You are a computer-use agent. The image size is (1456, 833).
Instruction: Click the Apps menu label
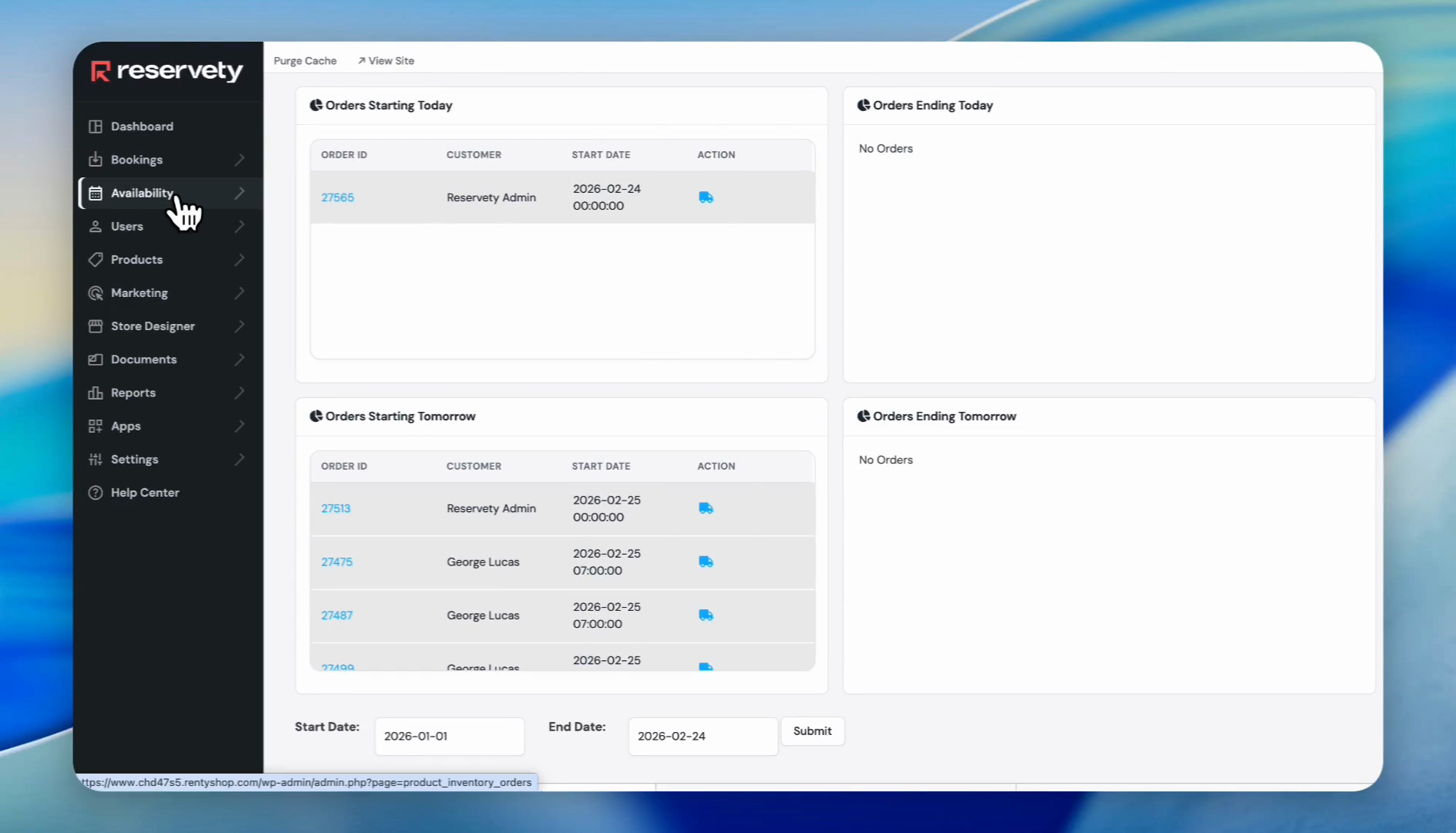pyautogui.click(x=126, y=426)
